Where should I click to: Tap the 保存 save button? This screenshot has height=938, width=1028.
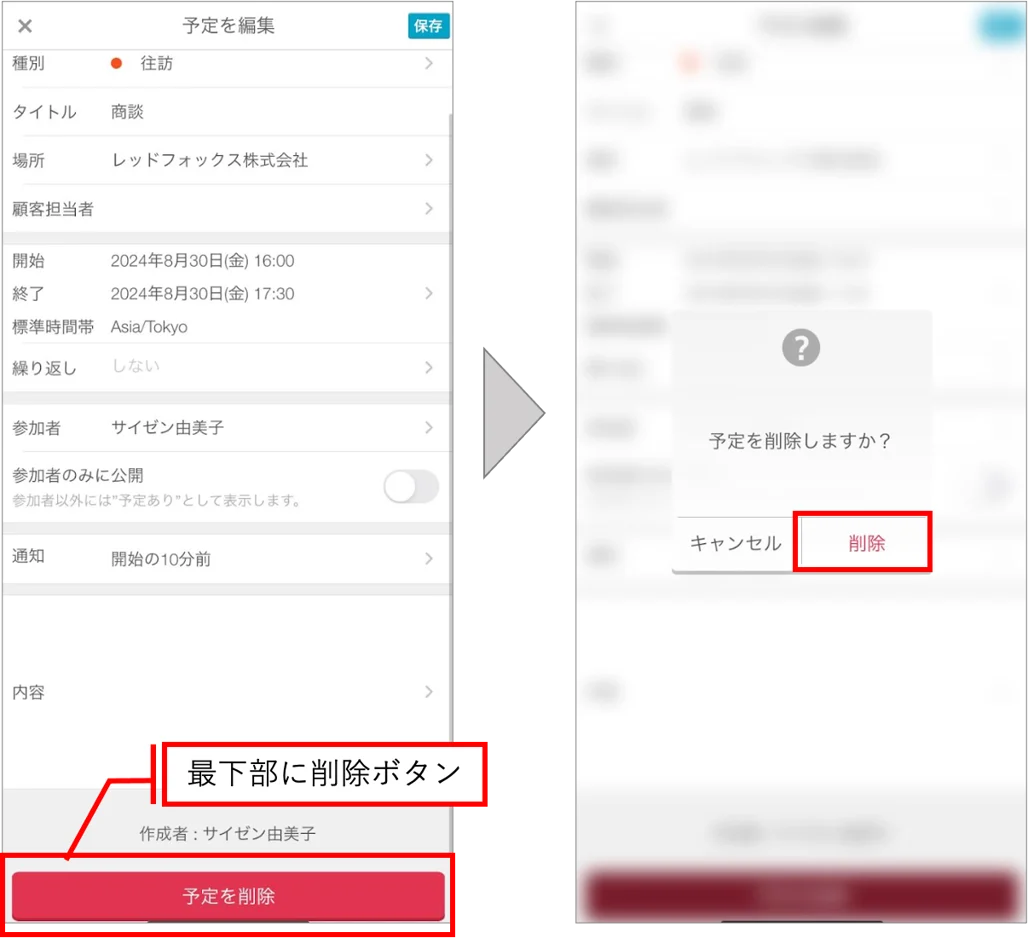[429, 26]
